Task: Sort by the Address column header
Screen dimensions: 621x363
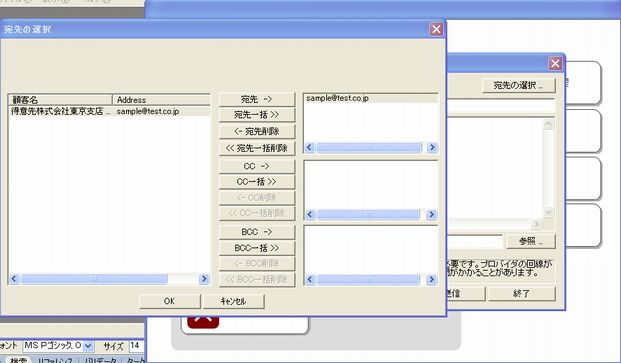Action: pos(161,100)
